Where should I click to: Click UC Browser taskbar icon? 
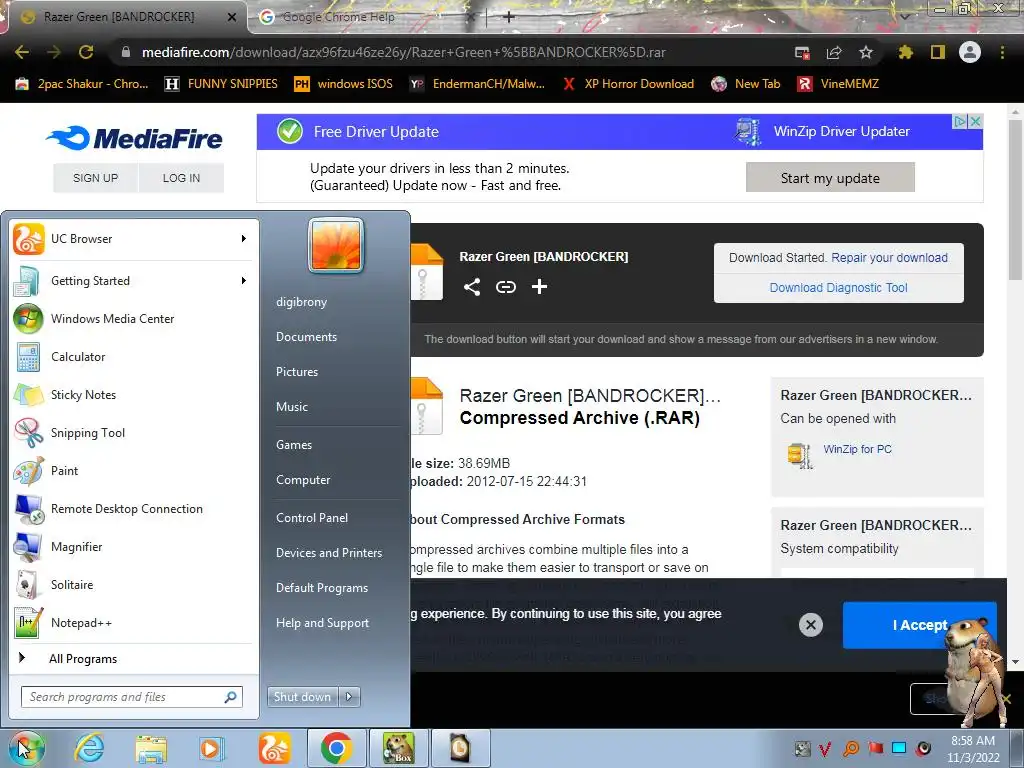point(275,748)
